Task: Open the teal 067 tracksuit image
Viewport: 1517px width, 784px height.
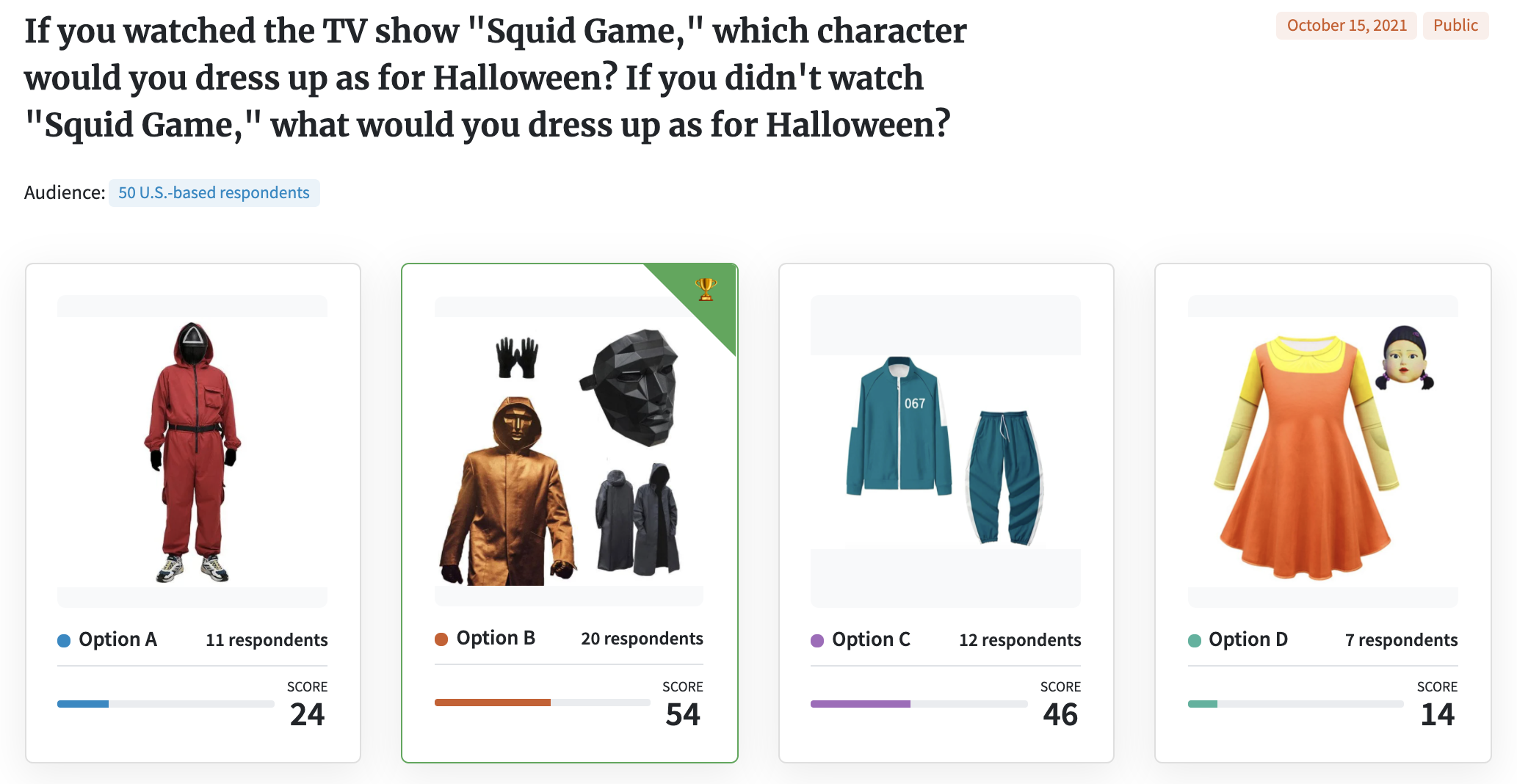Action: (x=946, y=451)
